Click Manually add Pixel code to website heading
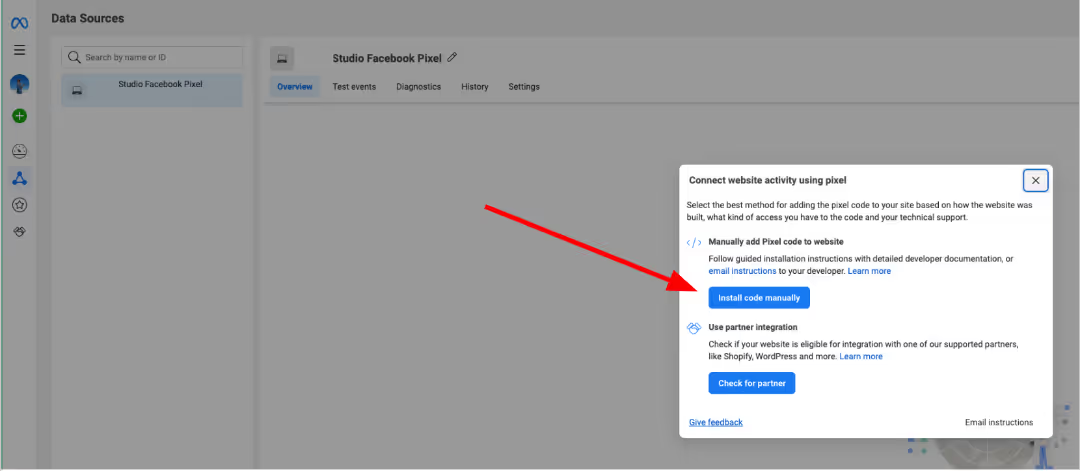The image size is (1080, 471). click(776, 242)
